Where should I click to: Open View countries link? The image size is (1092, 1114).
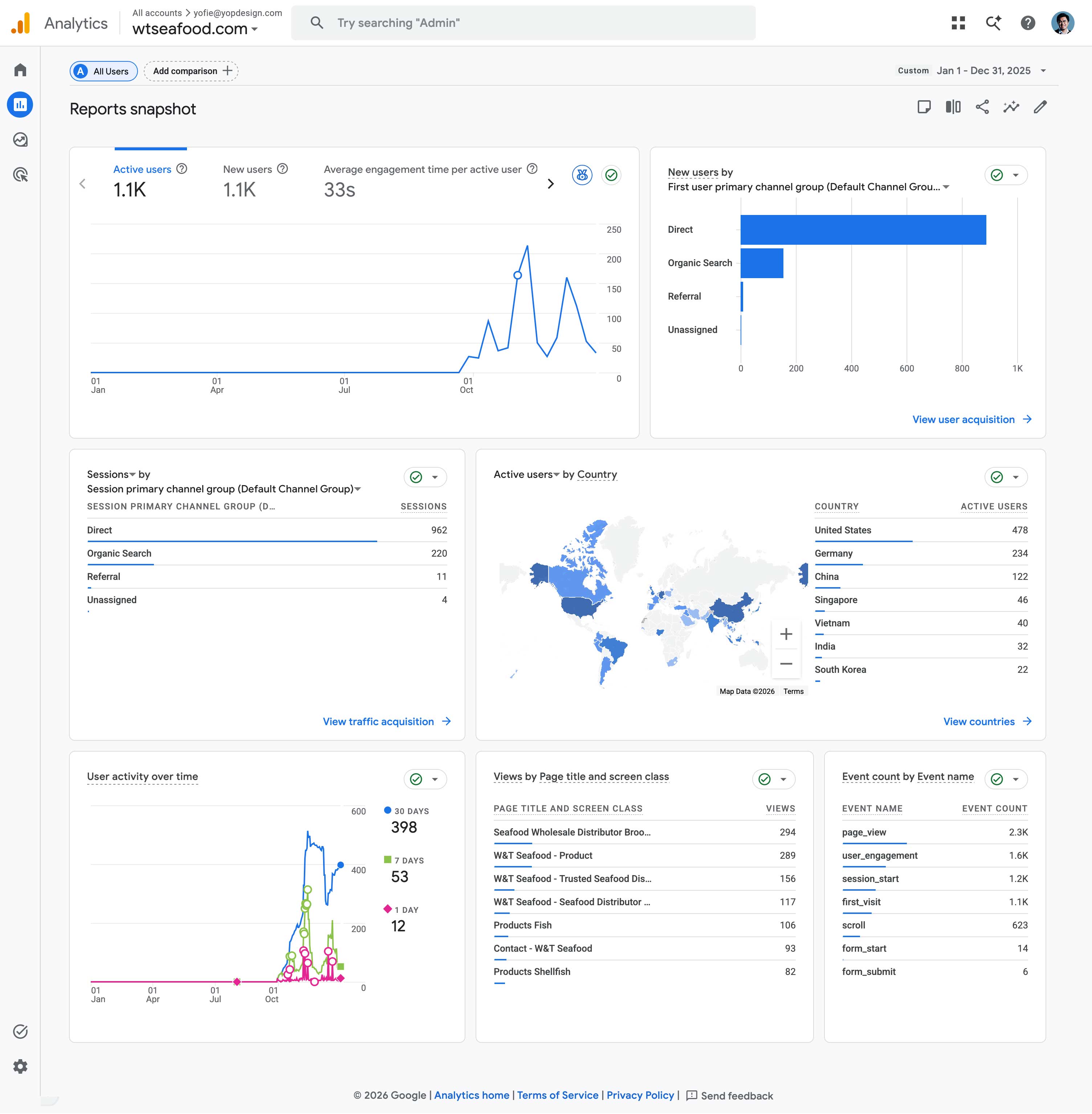[987, 721]
